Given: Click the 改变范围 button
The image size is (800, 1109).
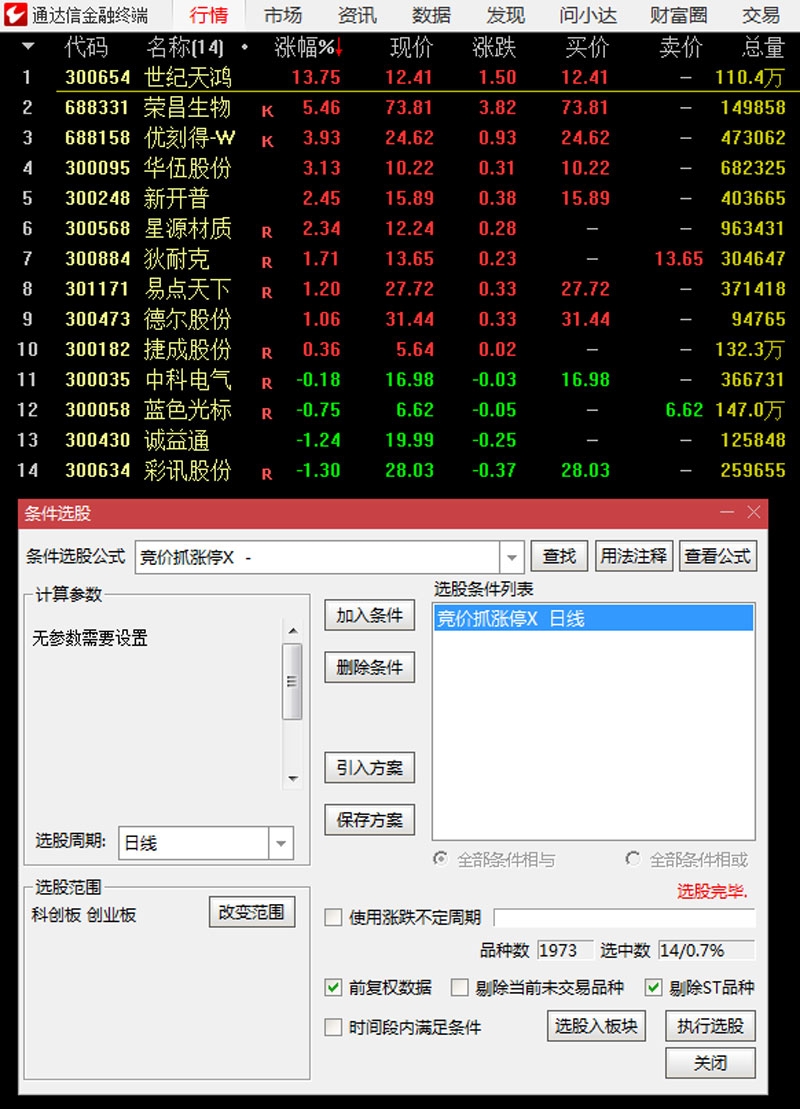Looking at the screenshot, I should [x=252, y=912].
